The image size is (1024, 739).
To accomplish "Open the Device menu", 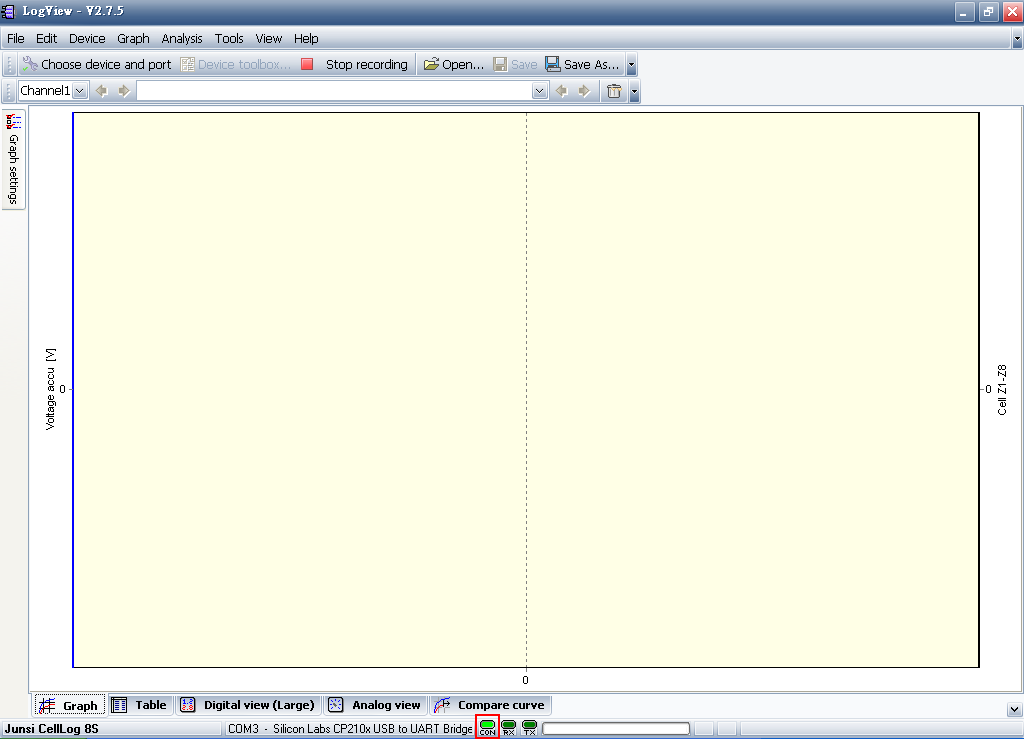I will click(x=87, y=39).
